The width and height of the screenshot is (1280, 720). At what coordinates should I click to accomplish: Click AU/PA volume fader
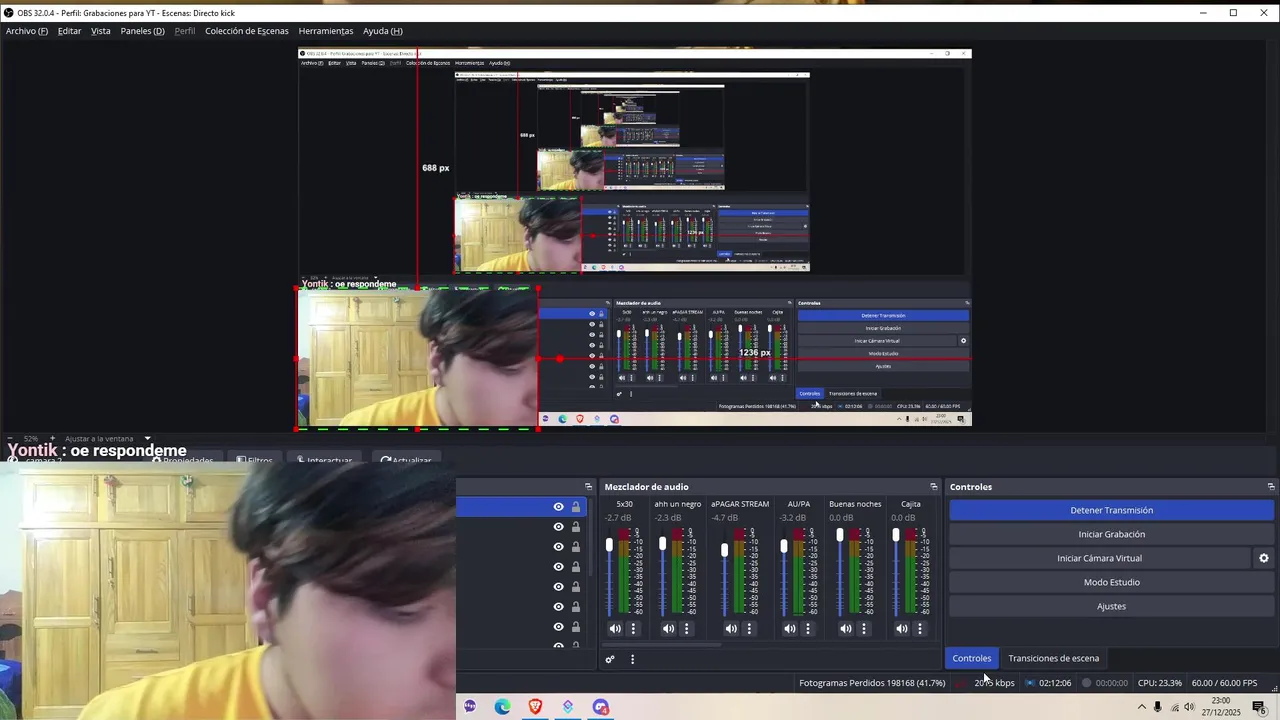[784, 546]
